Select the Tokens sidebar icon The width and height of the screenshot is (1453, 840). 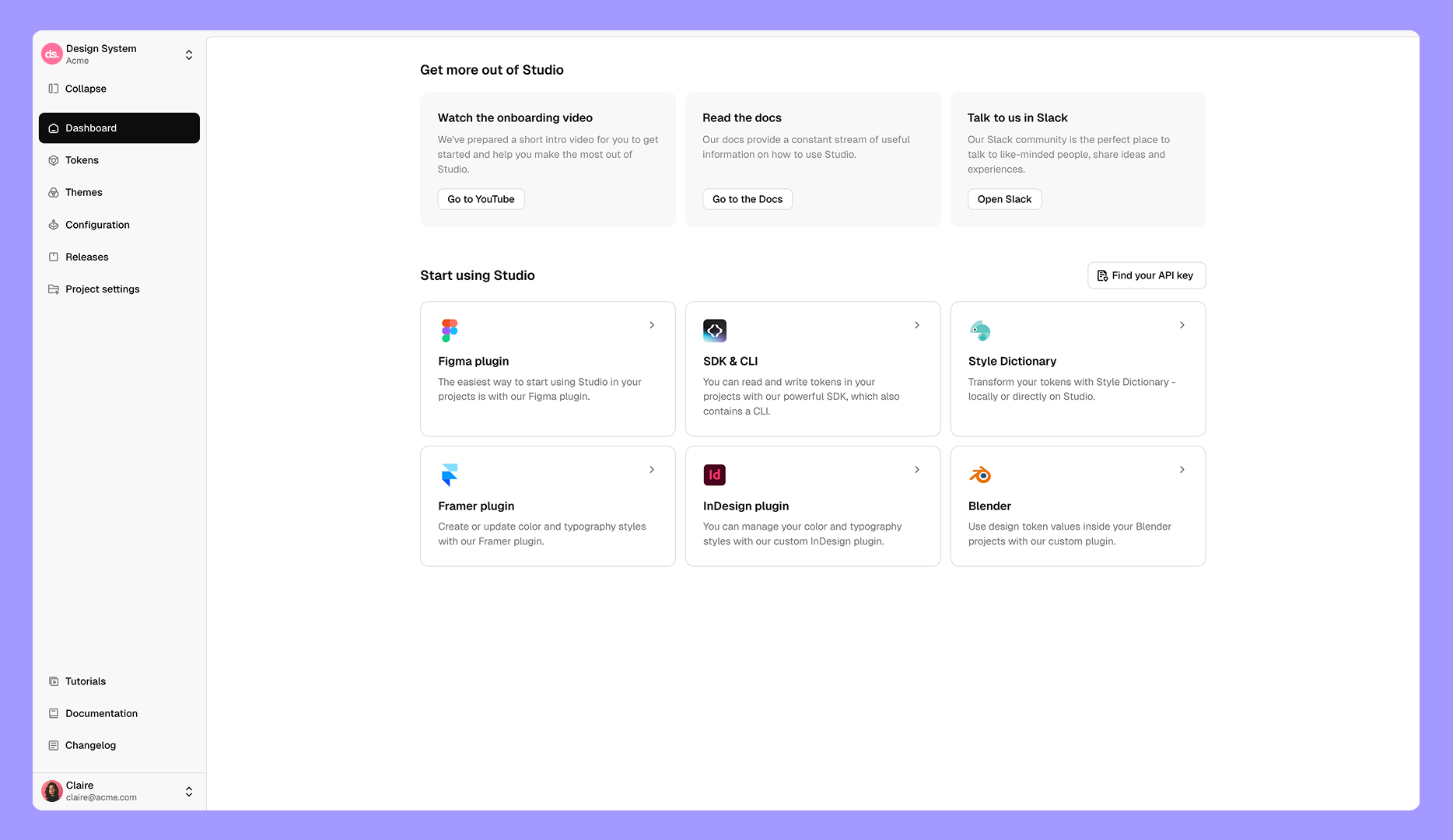(53, 160)
